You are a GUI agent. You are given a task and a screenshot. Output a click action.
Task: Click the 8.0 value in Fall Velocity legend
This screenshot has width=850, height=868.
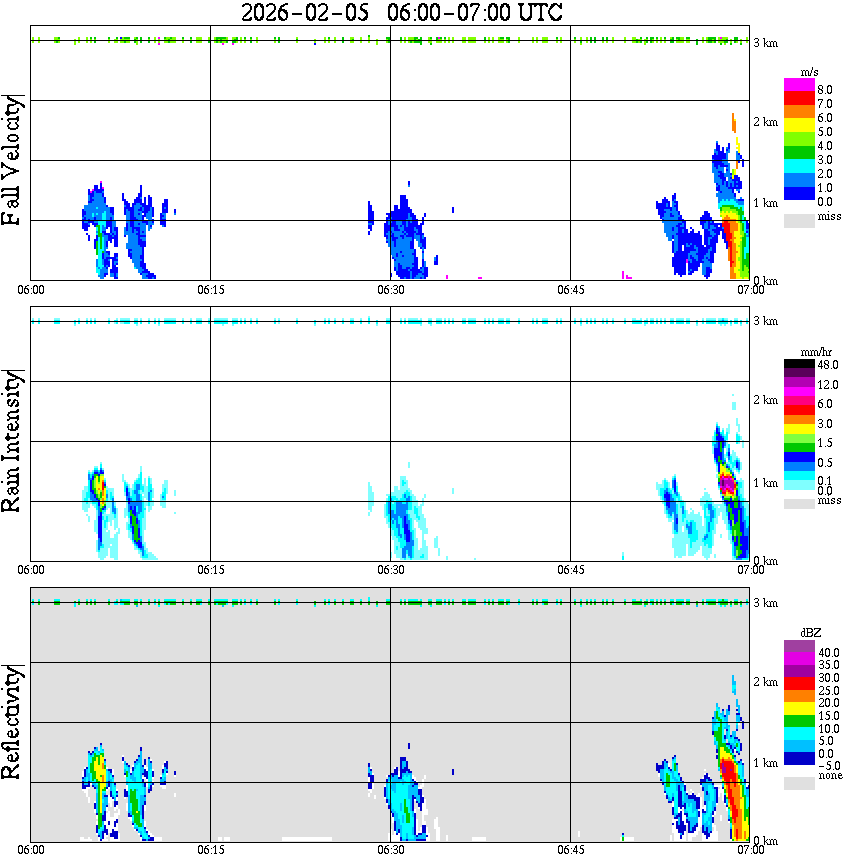click(825, 90)
